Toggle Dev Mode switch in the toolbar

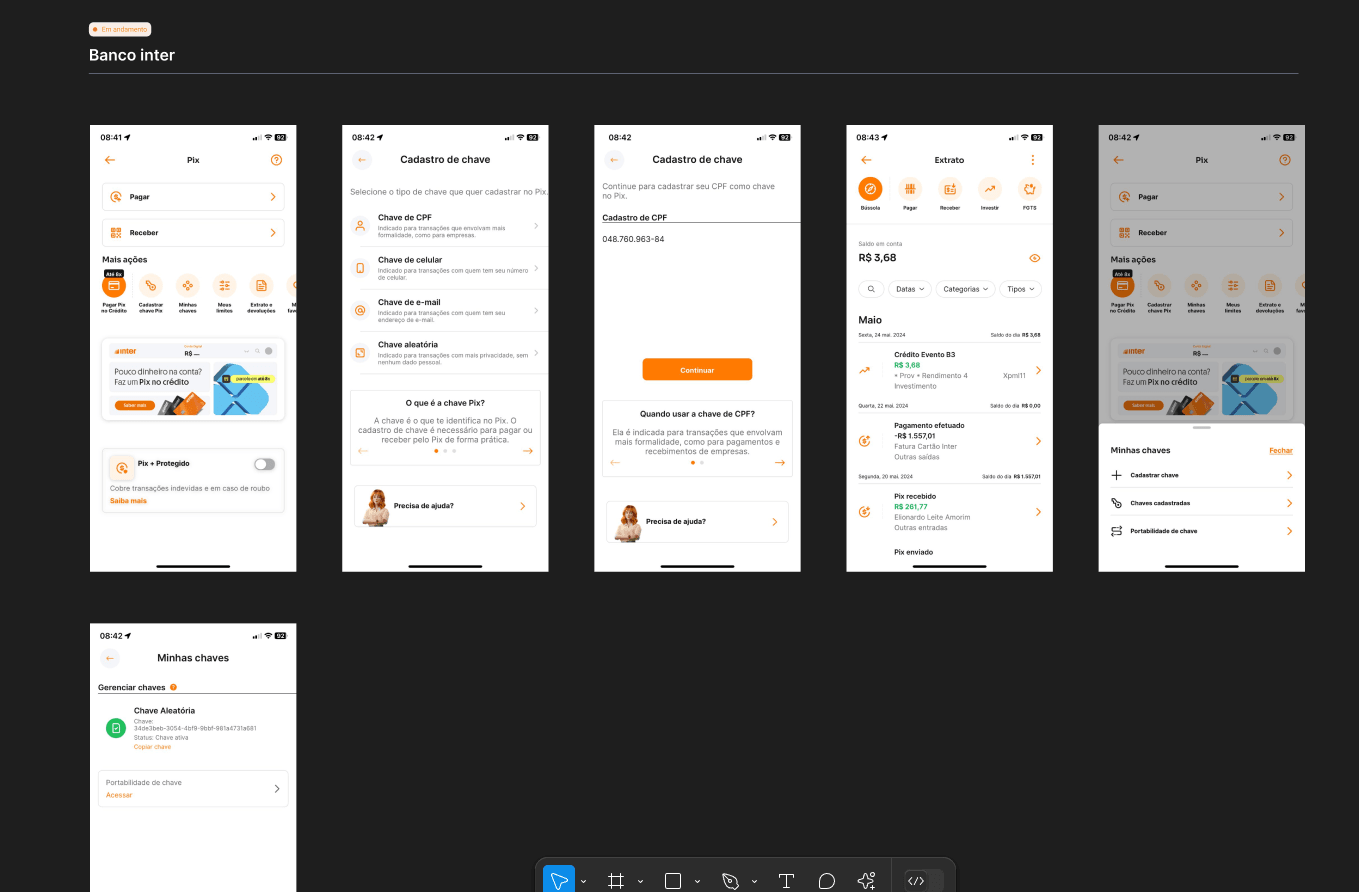[923, 880]
